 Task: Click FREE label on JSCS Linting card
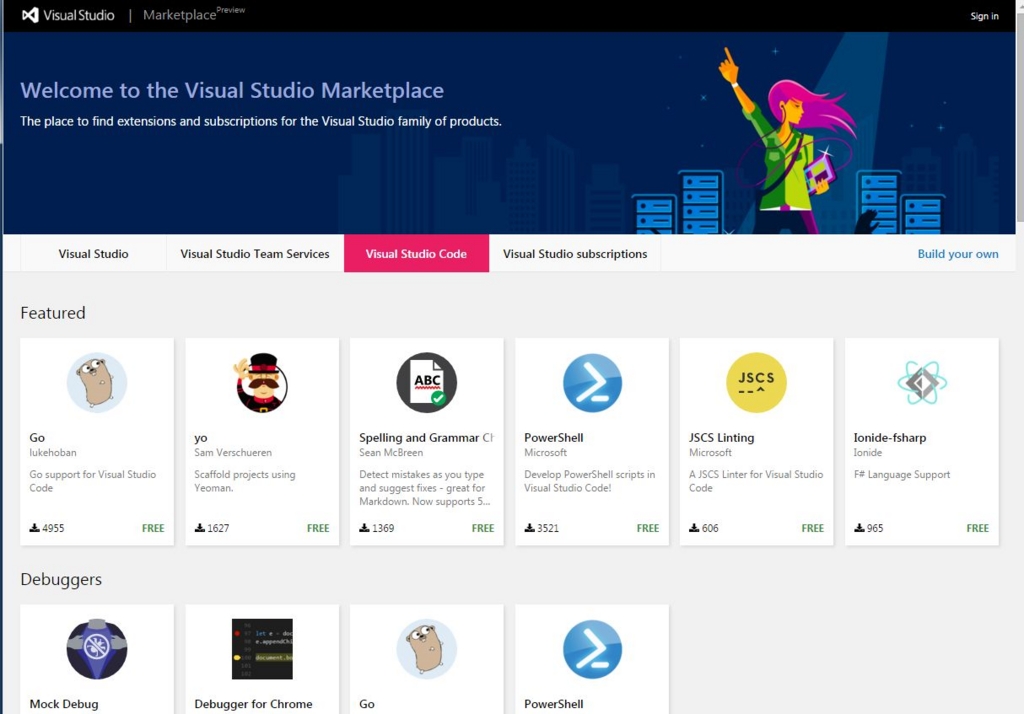coord(812,528)
